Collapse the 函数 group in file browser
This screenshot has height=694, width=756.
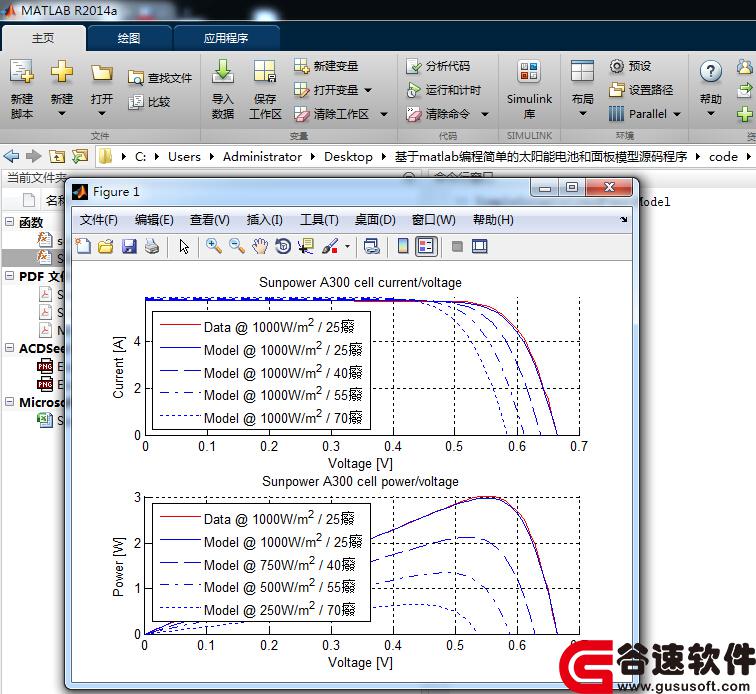click(9, 222)
